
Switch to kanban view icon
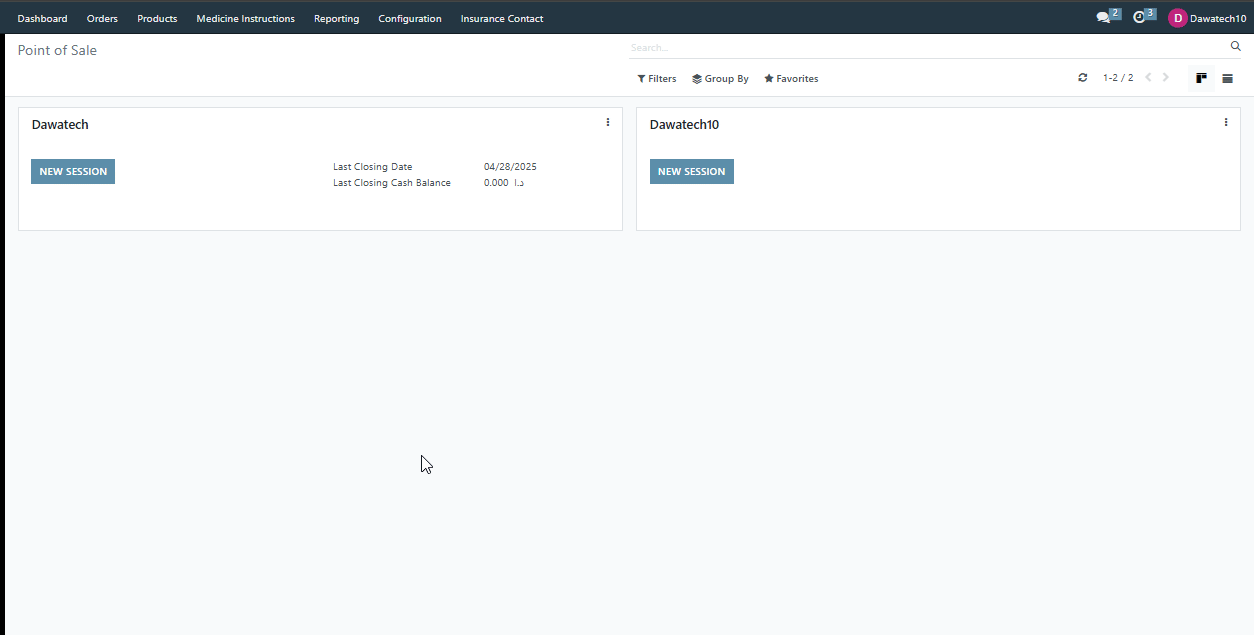(x=1201, y=78)
